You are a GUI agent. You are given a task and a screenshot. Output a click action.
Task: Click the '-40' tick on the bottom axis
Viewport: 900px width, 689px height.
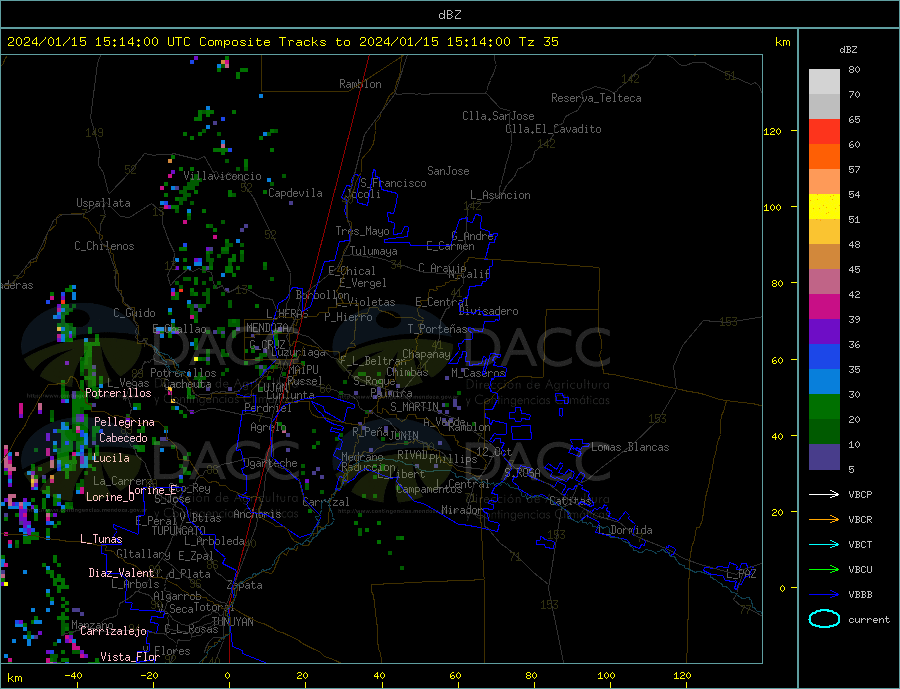(x=73, y=676)
